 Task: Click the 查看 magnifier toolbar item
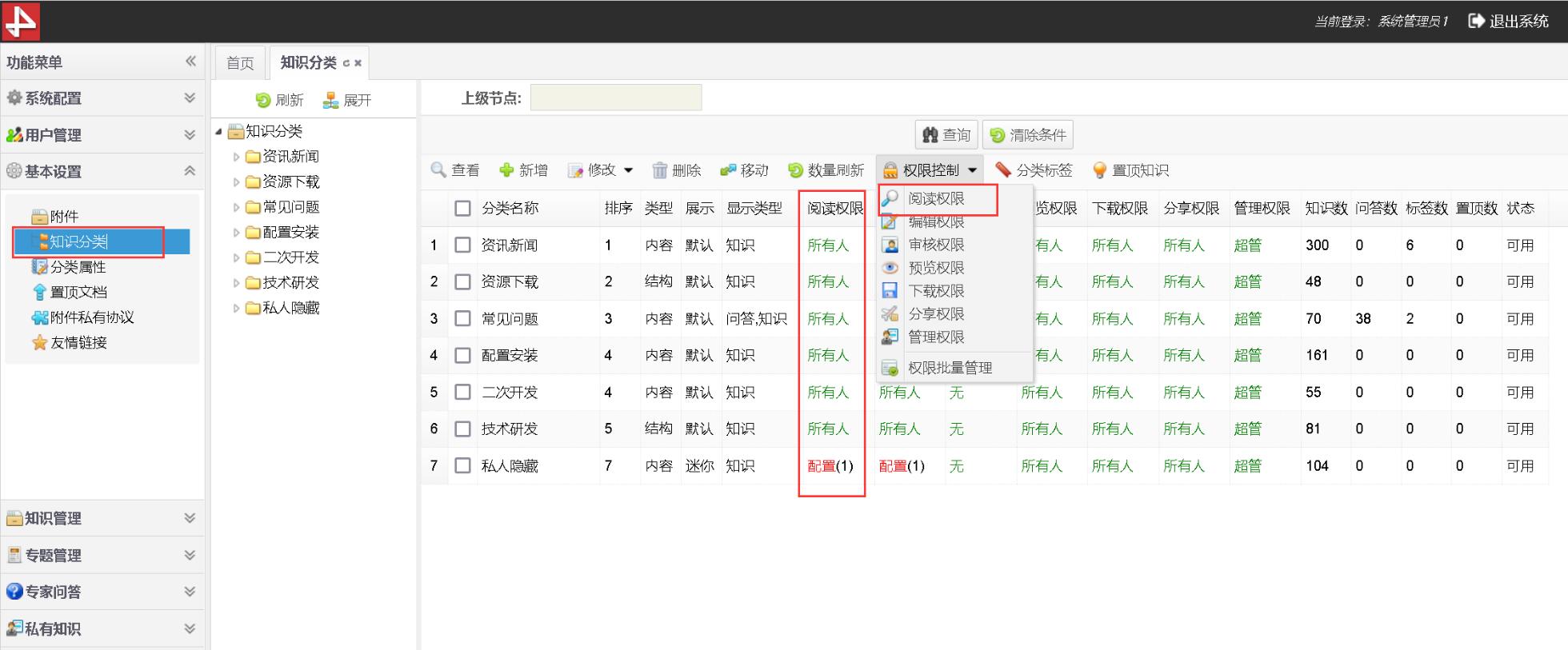[454, 169]
